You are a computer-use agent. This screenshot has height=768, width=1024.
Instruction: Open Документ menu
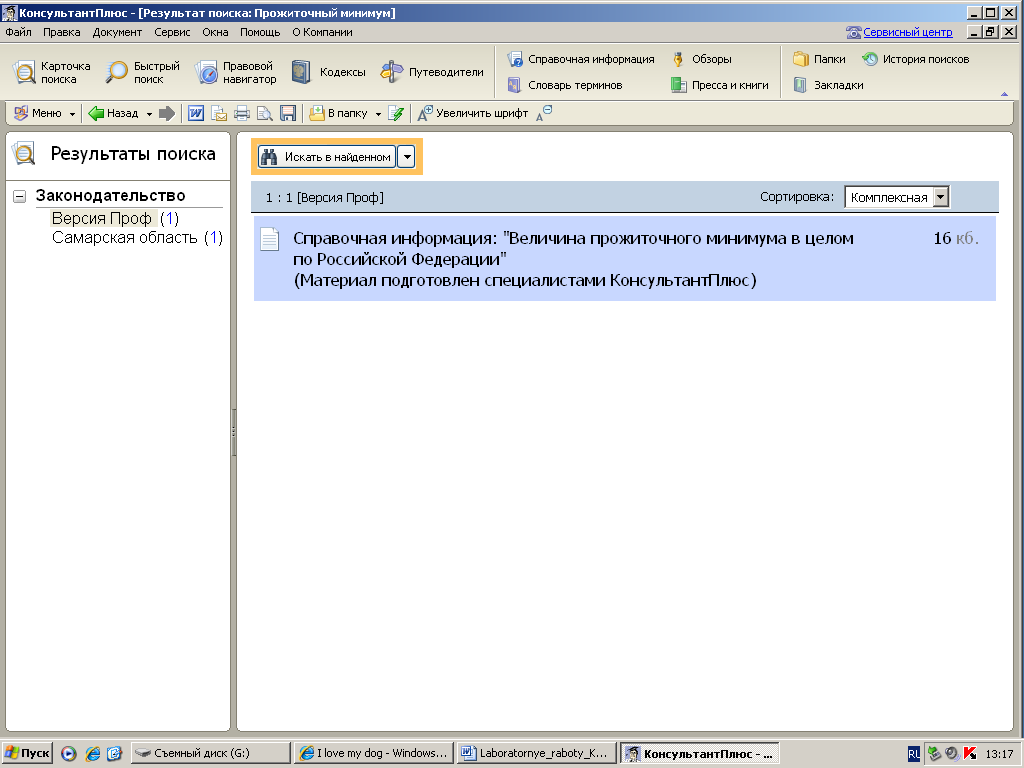[117, 32]
